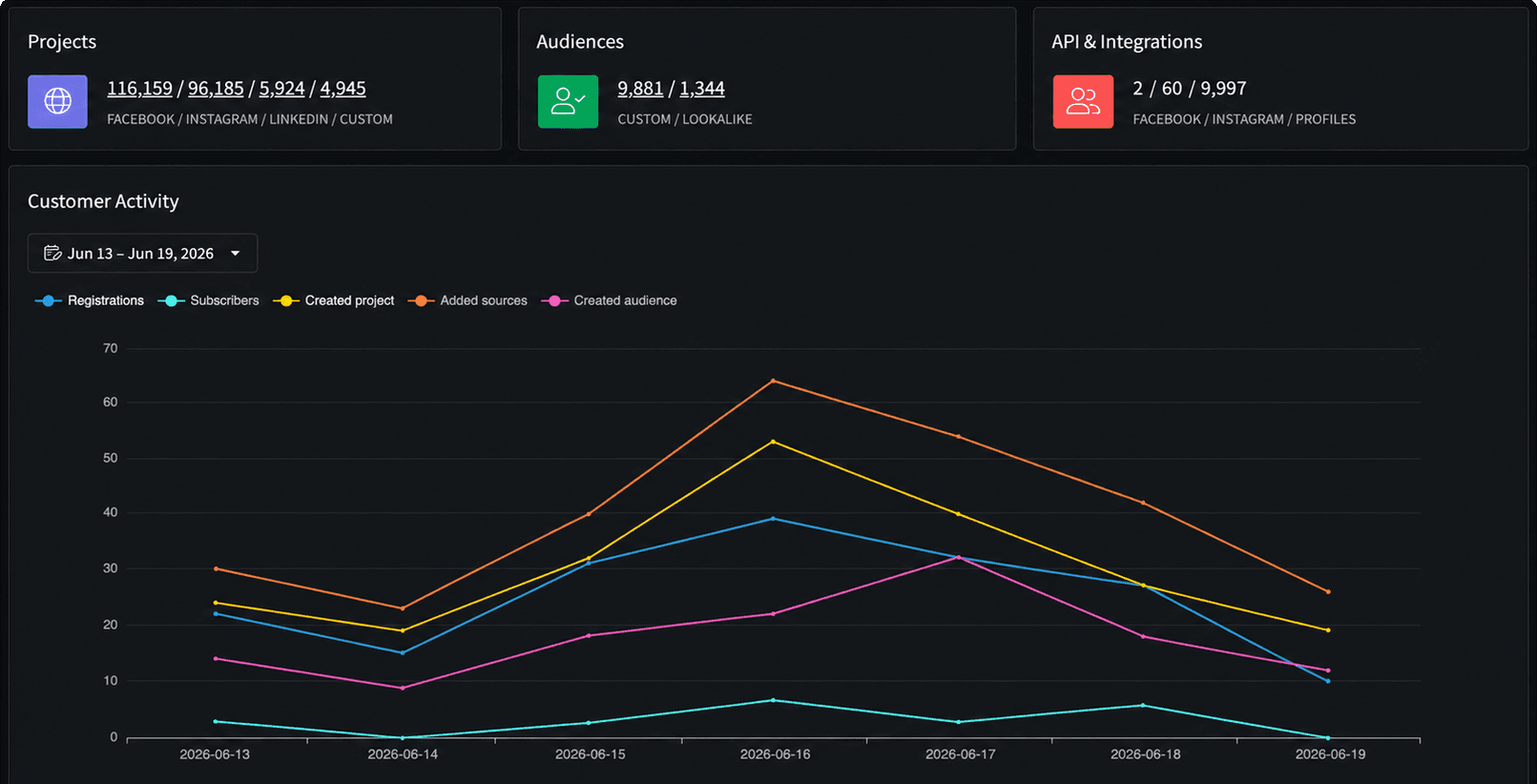Toggle the Registrations series in legend
Screen dimensions: 1537x784
pyautogui.click(x=90, y=300)
